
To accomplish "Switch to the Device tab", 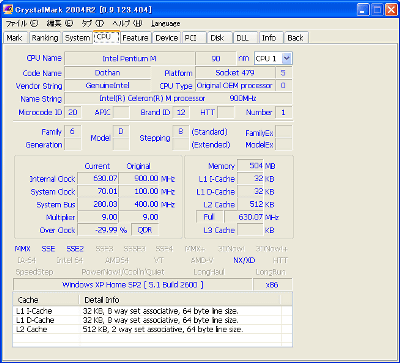I will coord(167,38).
